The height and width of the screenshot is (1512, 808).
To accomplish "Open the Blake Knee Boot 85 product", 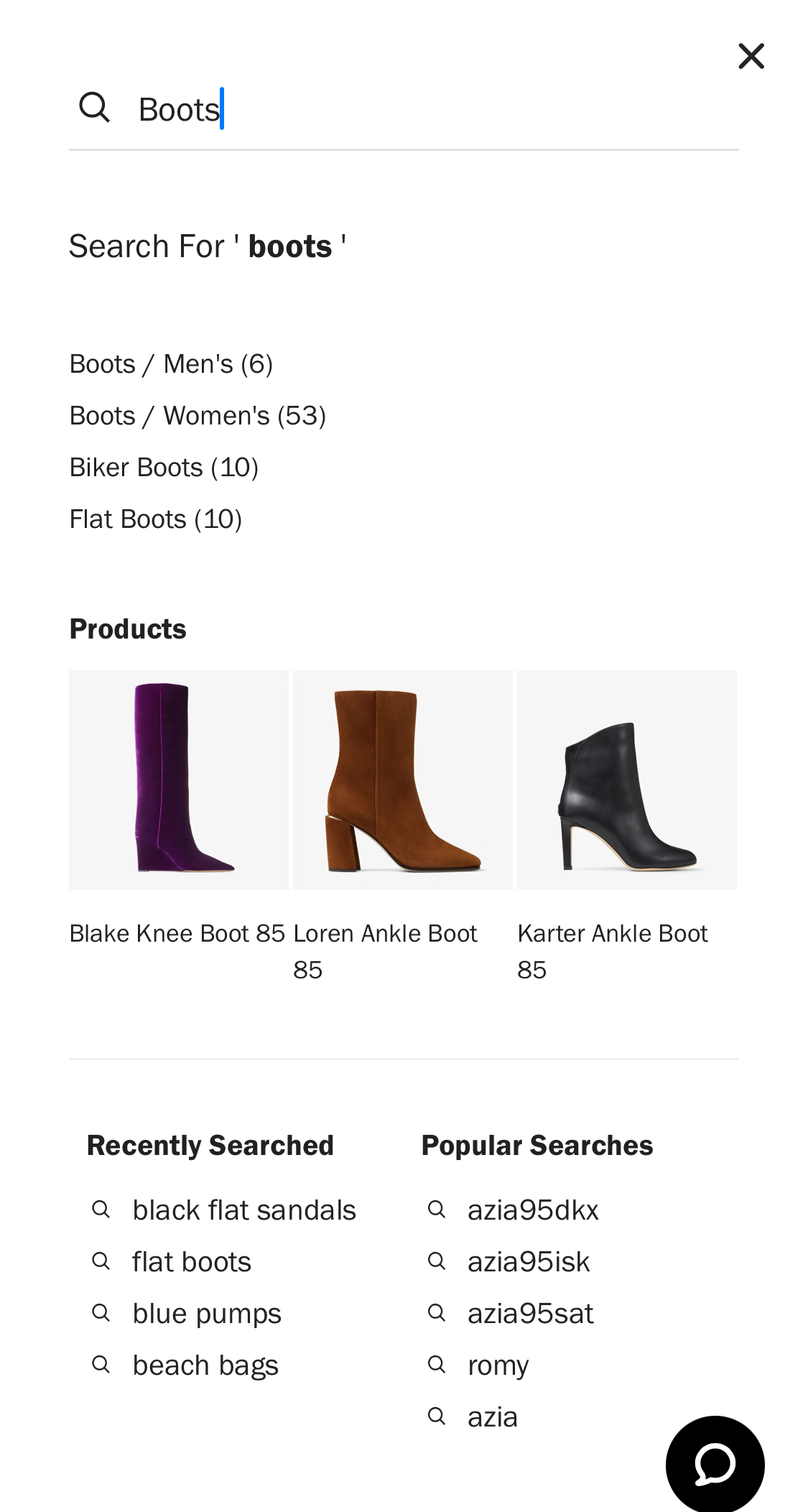I will tap(178, 779).
